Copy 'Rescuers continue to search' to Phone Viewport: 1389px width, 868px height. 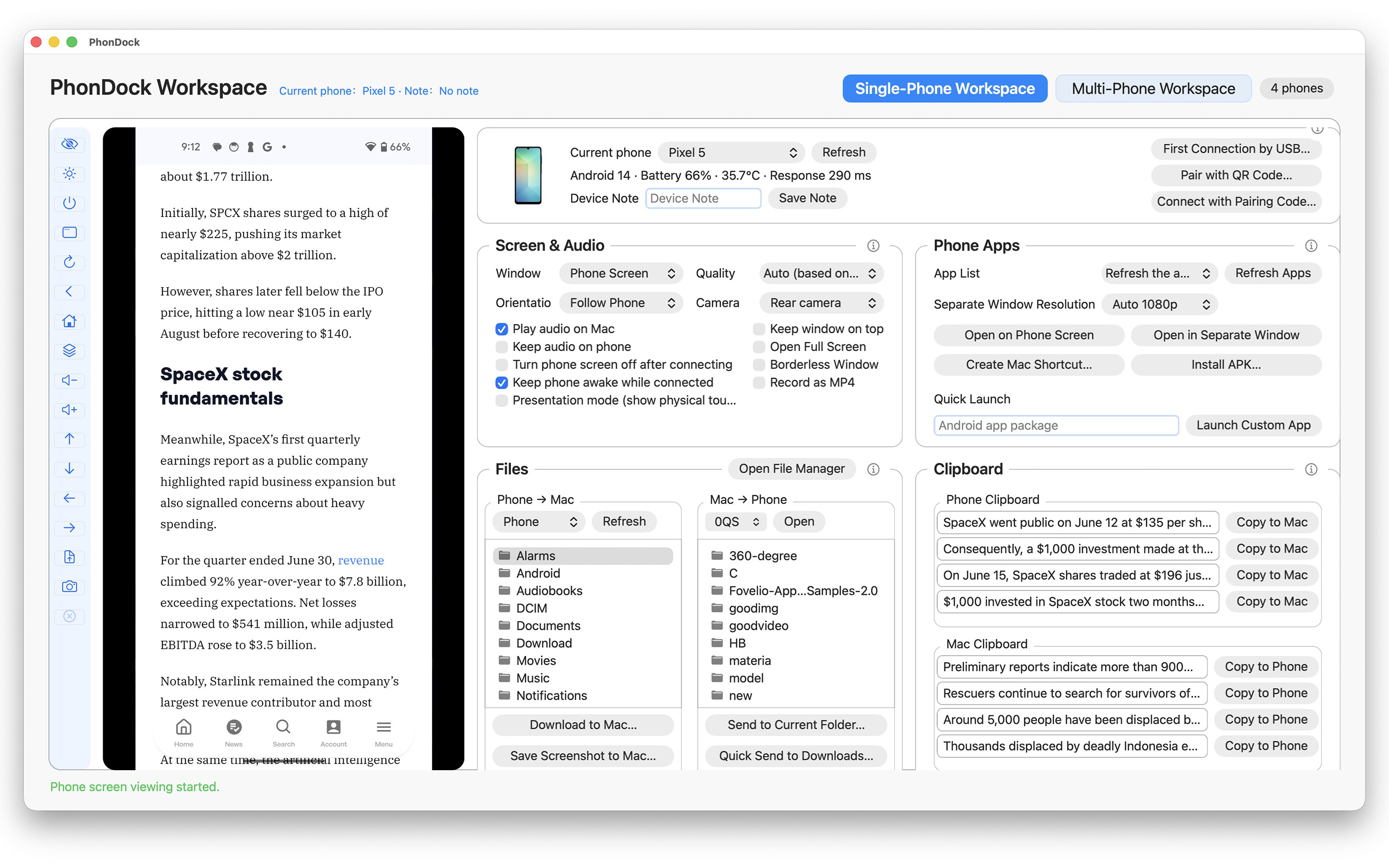tap(1266, 693)
